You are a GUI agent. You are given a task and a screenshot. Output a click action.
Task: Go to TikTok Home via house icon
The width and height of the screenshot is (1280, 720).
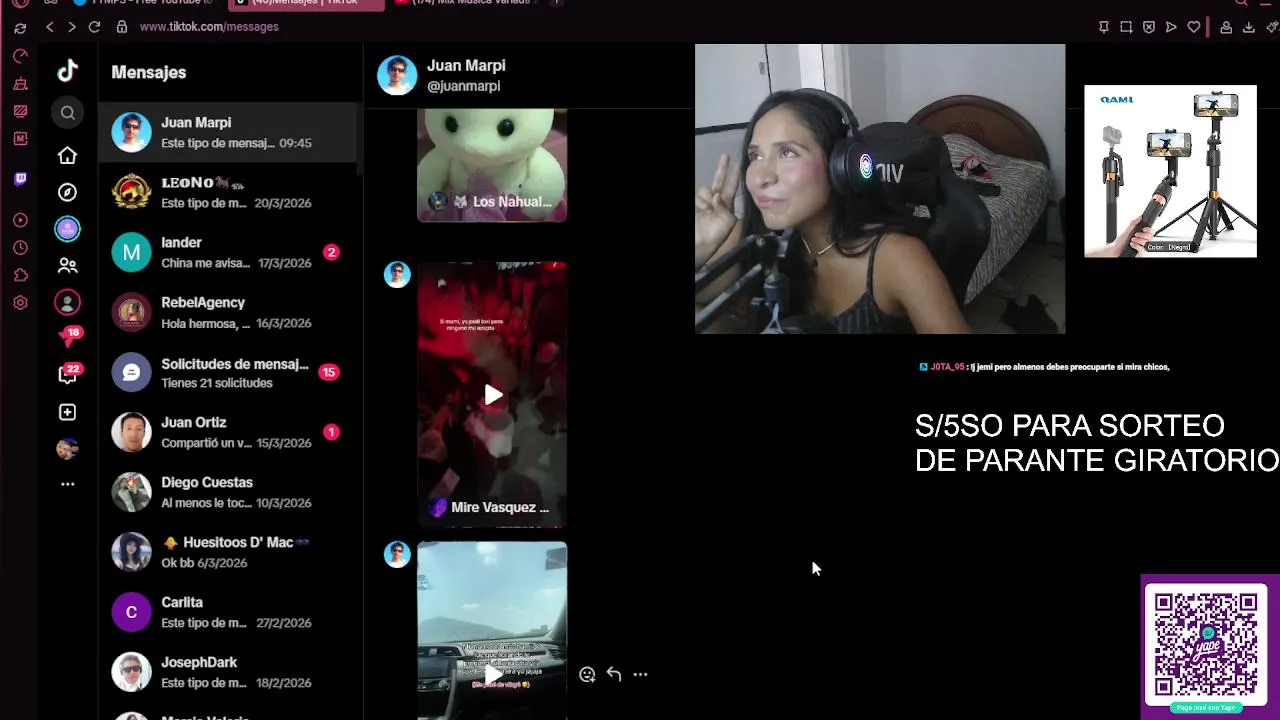pos(67,155)
